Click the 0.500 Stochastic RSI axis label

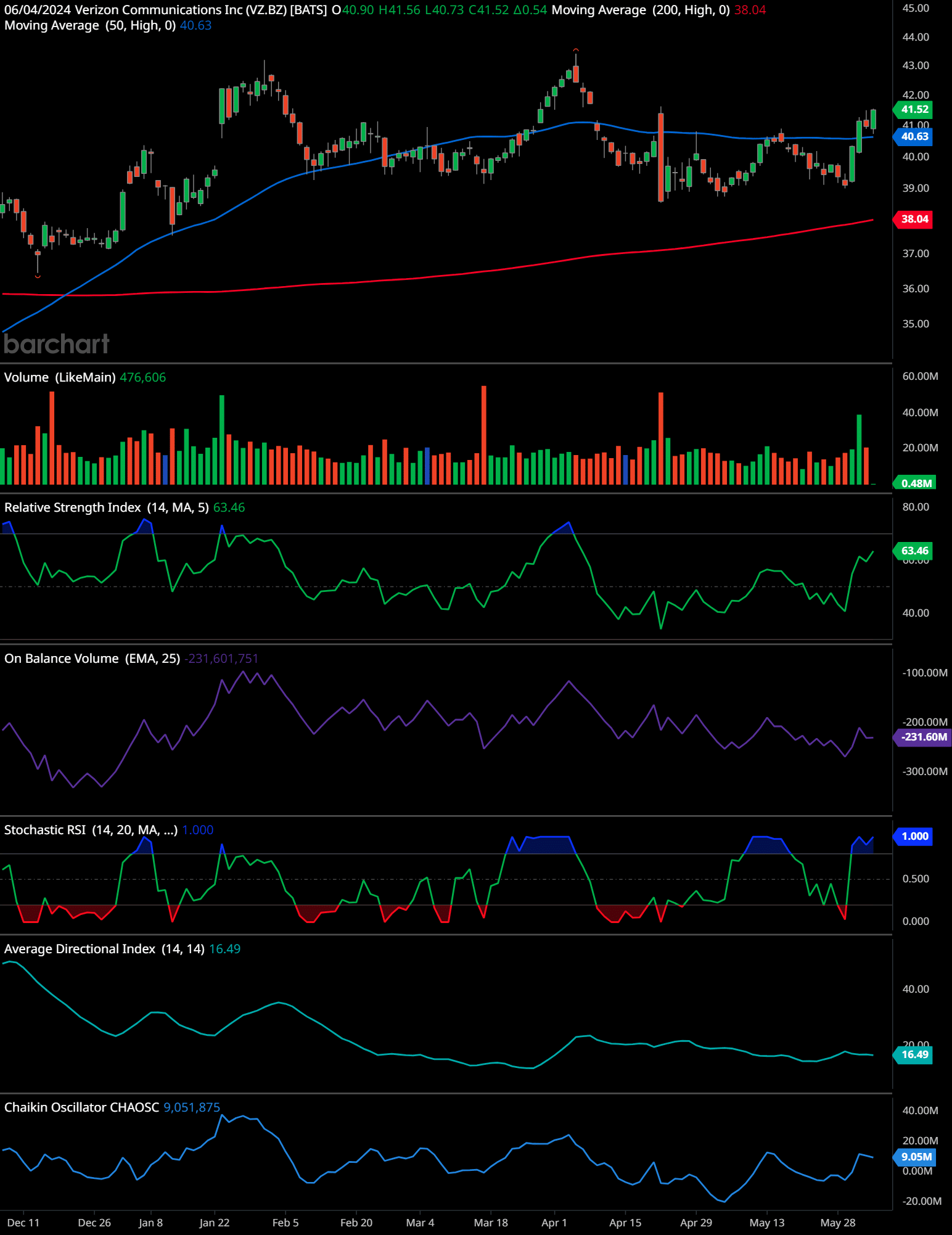pos(916,879)
